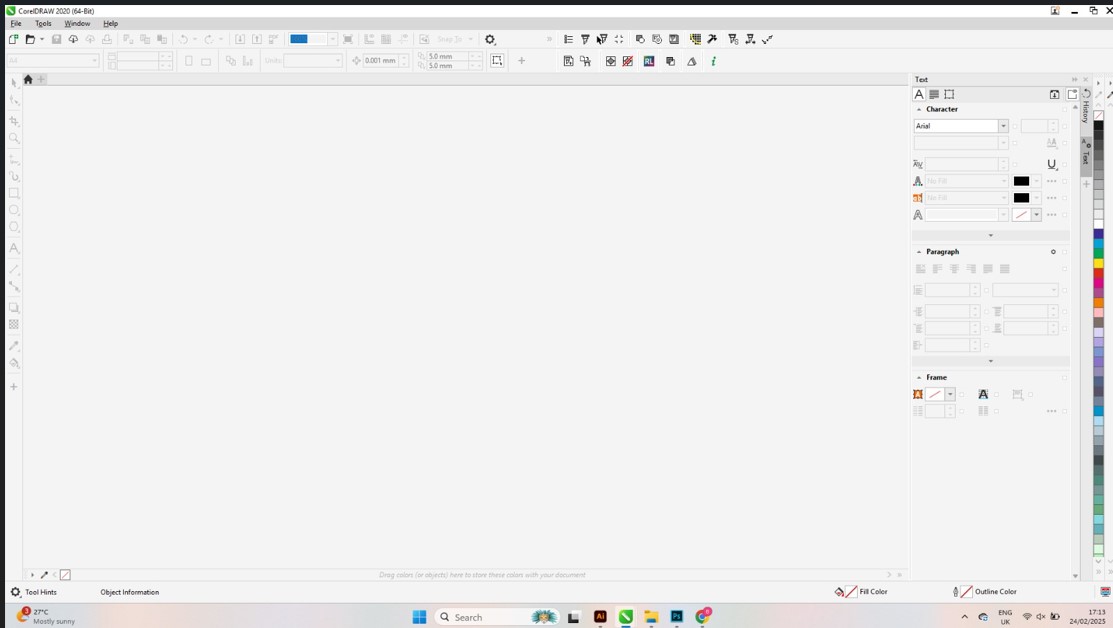
Task: Pick the black swatch in color palette
Action: [x=1098, y=126]
